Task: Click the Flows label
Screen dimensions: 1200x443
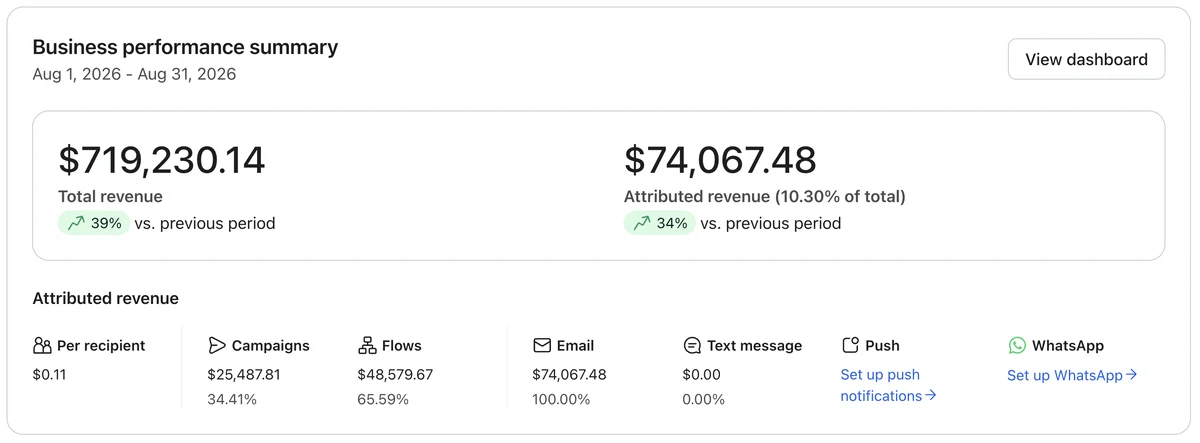Action: [402, 346]
